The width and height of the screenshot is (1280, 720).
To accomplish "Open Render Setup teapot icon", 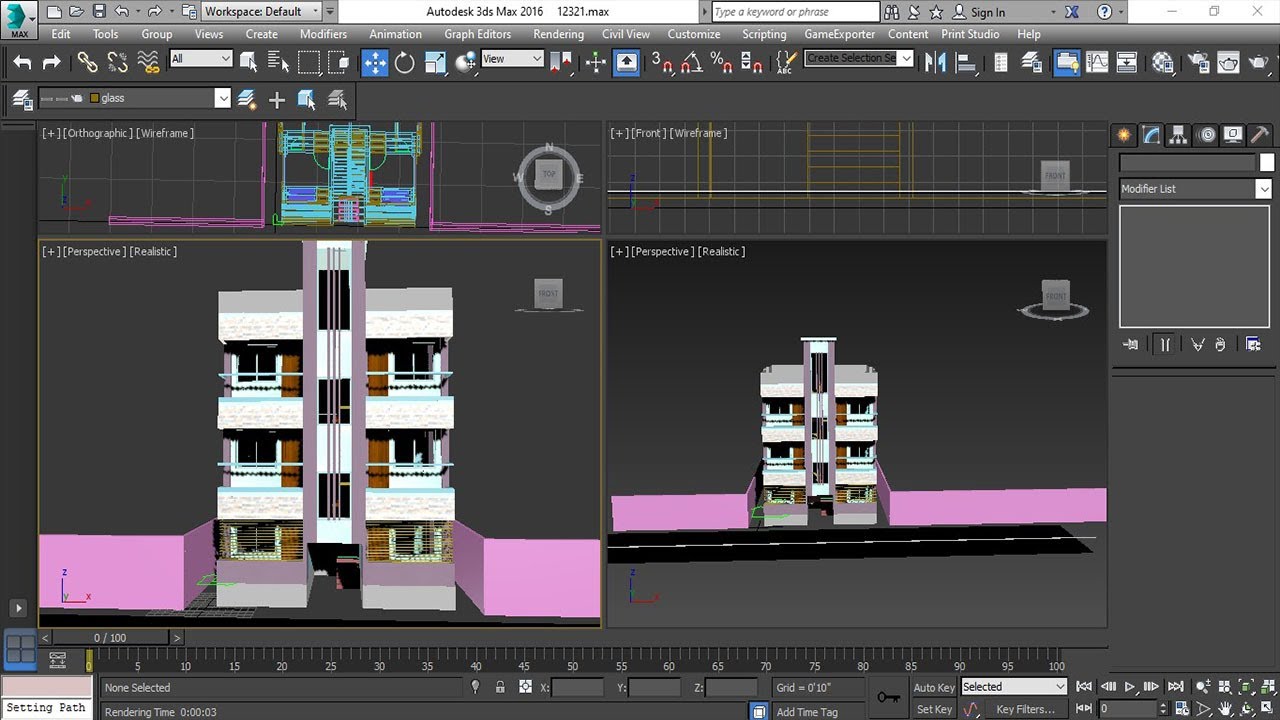I will 1197,62.
